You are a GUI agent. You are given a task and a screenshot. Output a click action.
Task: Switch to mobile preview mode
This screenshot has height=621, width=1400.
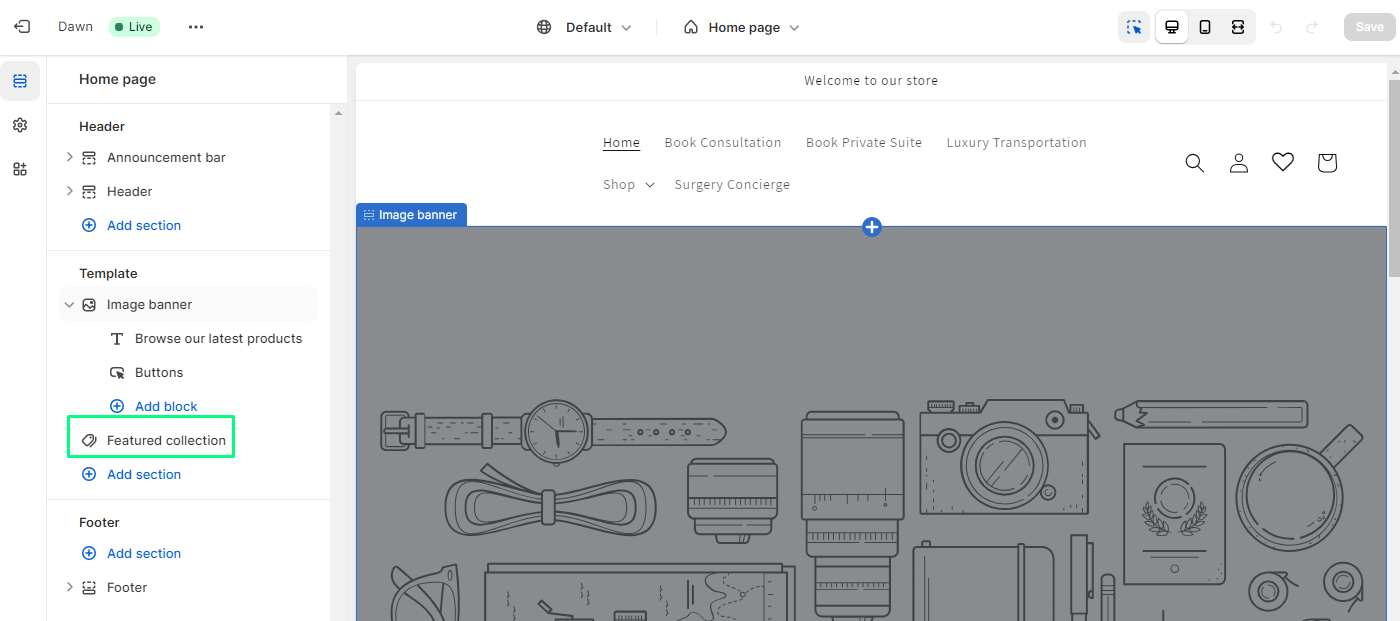(1205, 27)
